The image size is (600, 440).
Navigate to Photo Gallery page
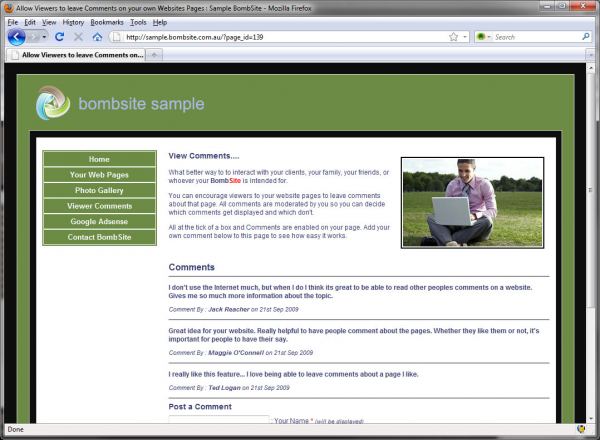point(99,190)
